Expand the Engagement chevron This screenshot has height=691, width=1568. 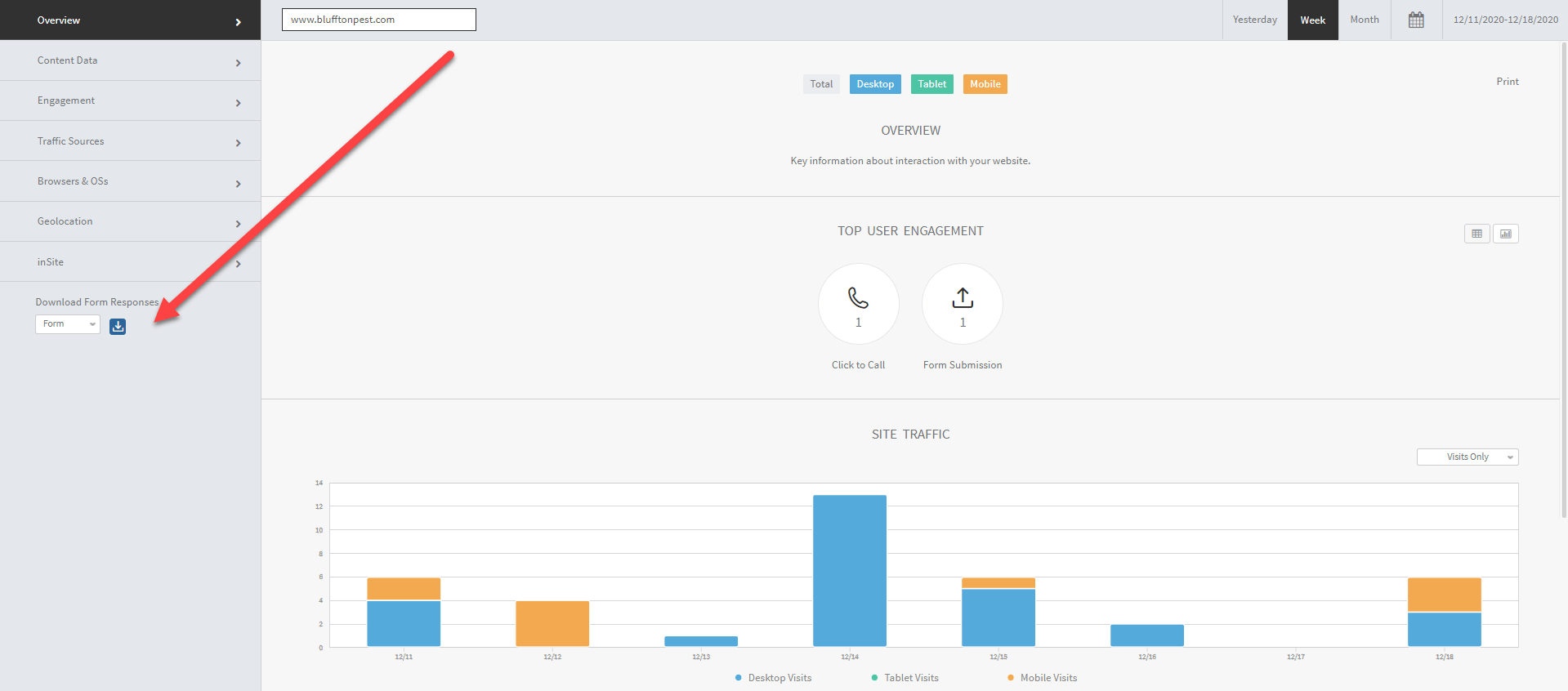click(238, 103)
